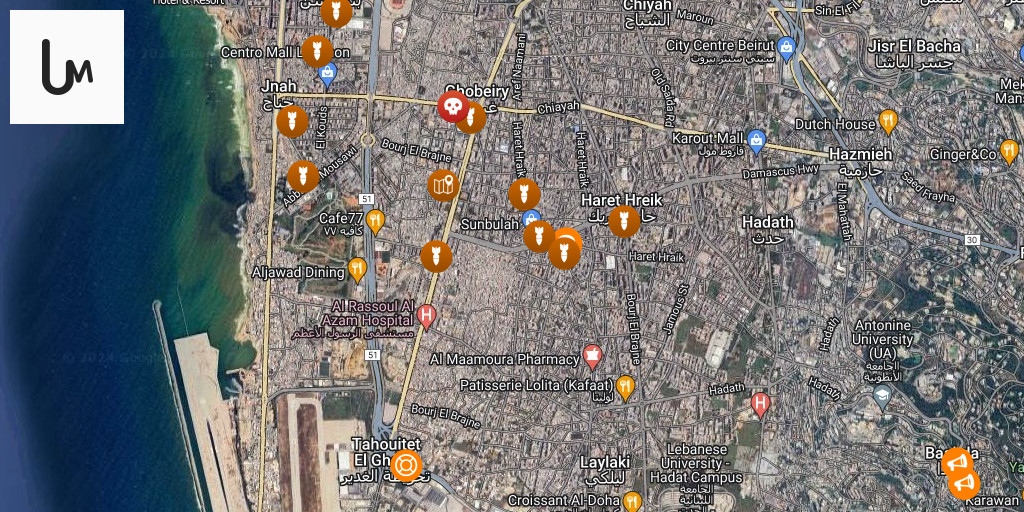
Task: Select the lifebuoy marker at Tahouitet El Ghadir
Action: pos(406,466)
